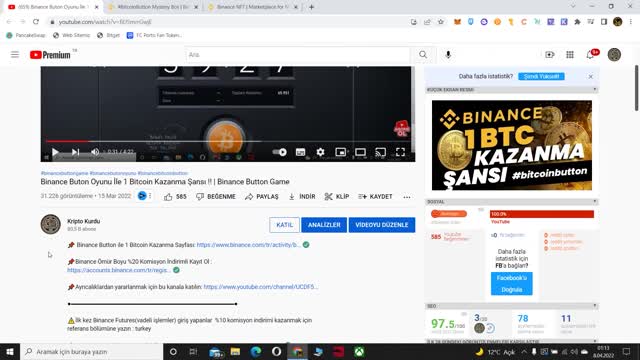
Task: Mute the video volume
Action: pyautogui.click(x=95, y=152)
